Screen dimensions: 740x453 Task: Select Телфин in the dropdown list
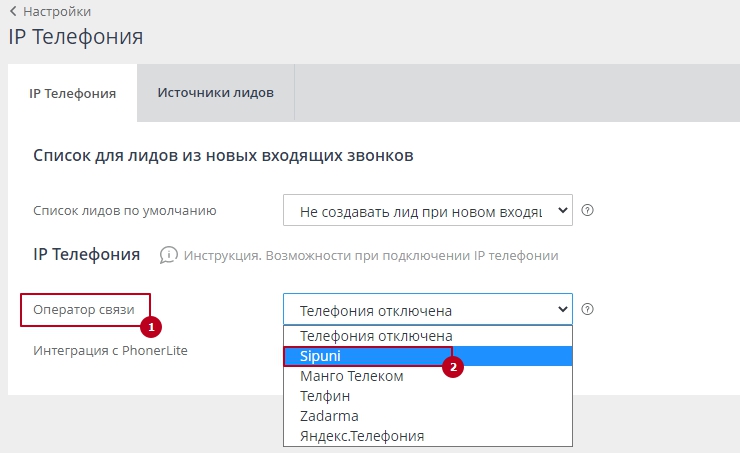click(325, 396)
